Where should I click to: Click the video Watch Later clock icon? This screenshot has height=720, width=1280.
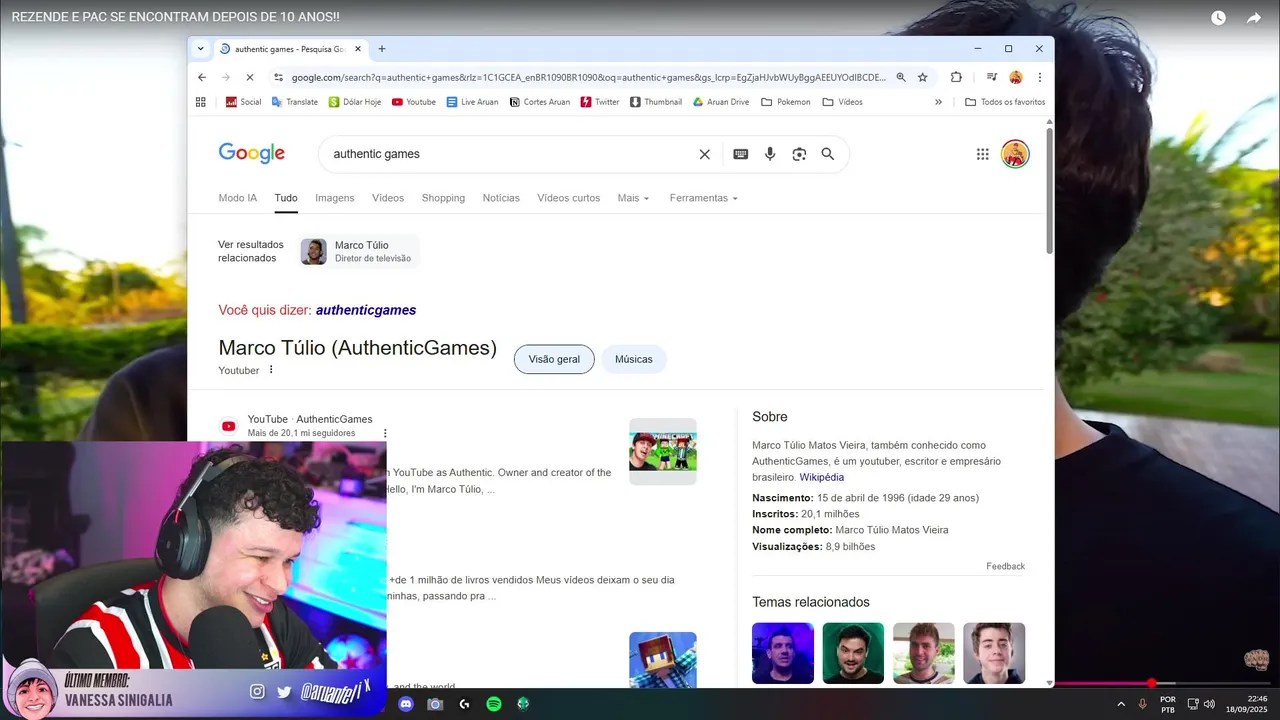[1218, 18]
